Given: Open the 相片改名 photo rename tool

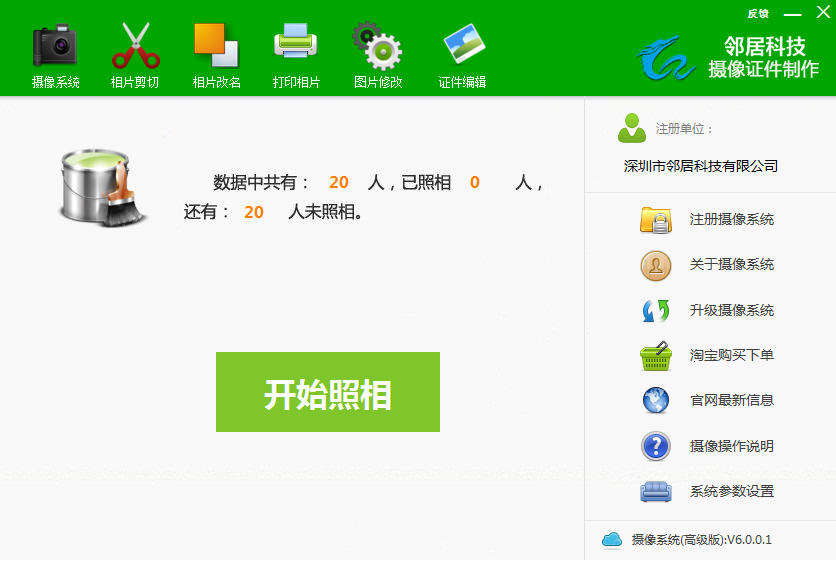Looking at the screenshot, I should click(x=216, y=53).
